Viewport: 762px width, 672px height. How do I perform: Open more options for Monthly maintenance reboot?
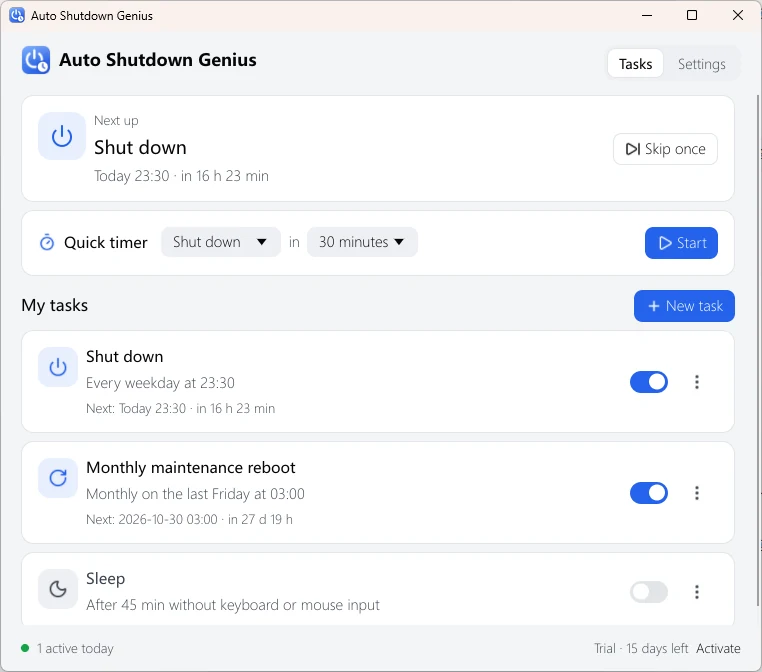pyautogui.click(x=696, y=493)
